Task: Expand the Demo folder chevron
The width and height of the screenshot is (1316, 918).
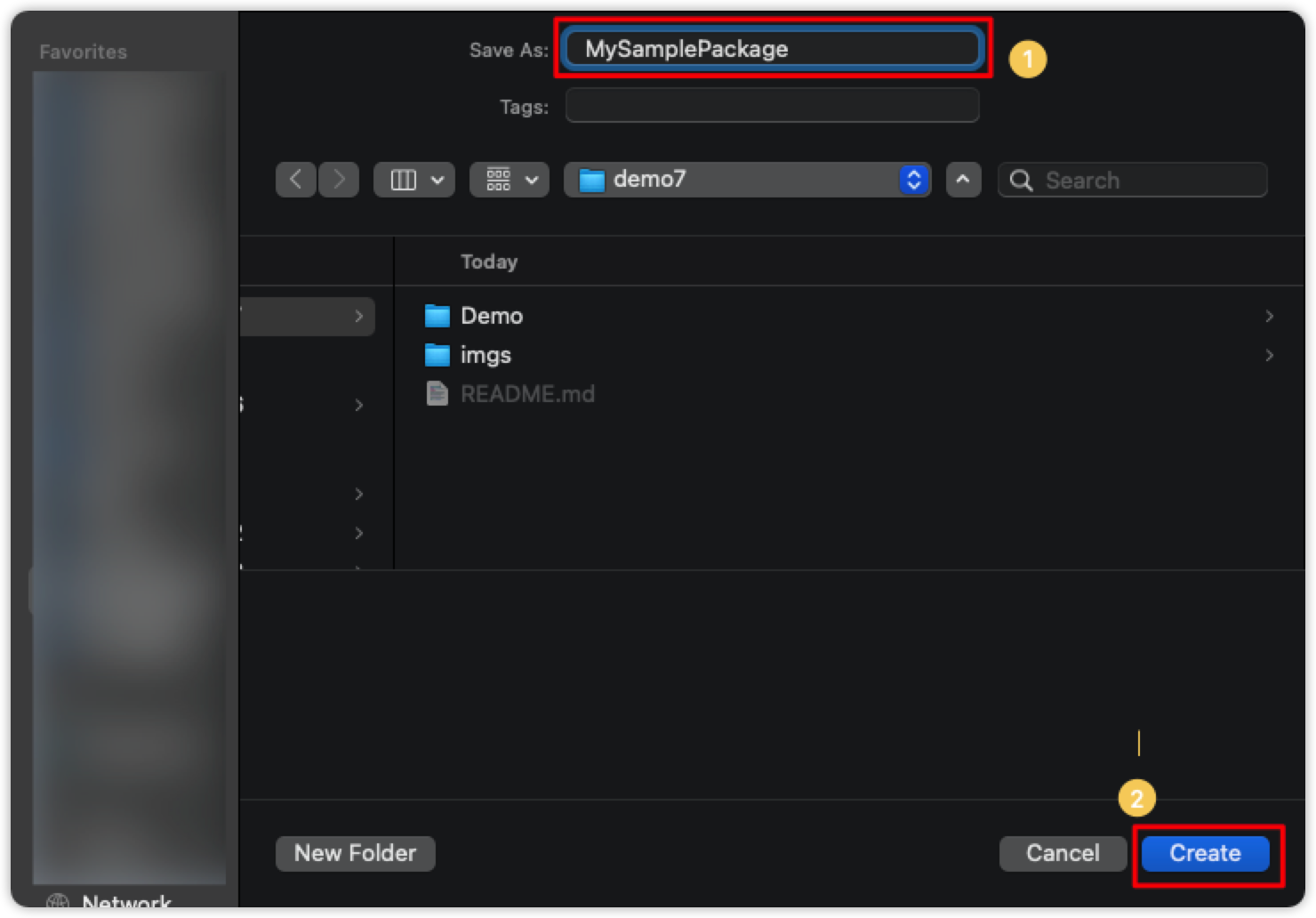Action: [1269, 316]
